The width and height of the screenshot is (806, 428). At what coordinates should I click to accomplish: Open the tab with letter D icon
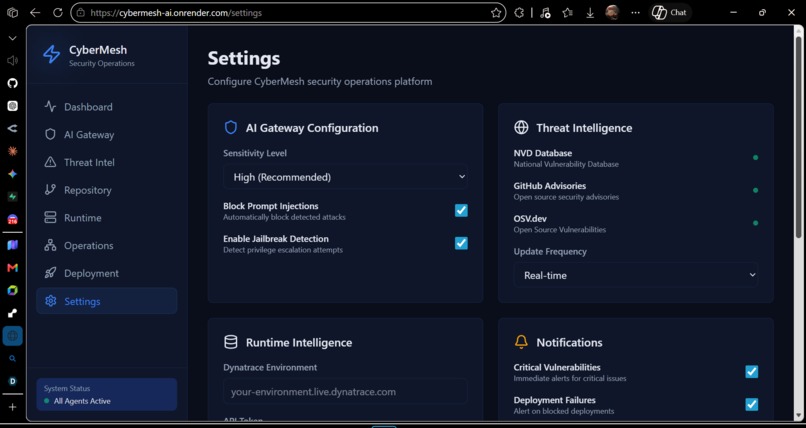click(x=12, y=381)
